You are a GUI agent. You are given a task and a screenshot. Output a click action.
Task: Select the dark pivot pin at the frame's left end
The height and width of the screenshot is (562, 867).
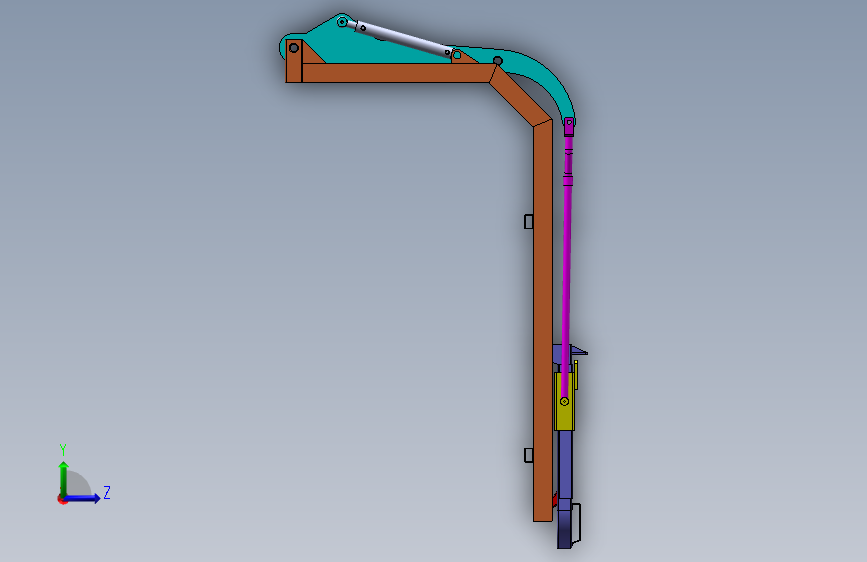click(294, 48)
